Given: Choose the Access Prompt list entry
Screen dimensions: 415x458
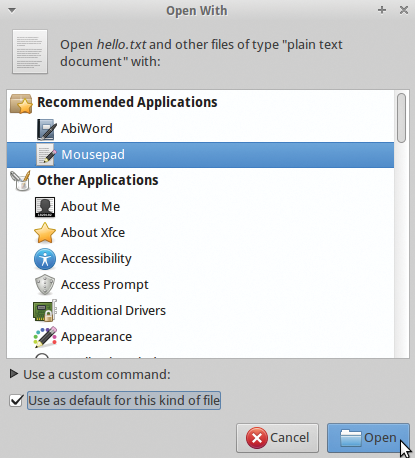Looking at the screenshot, I should coord(200,285).
